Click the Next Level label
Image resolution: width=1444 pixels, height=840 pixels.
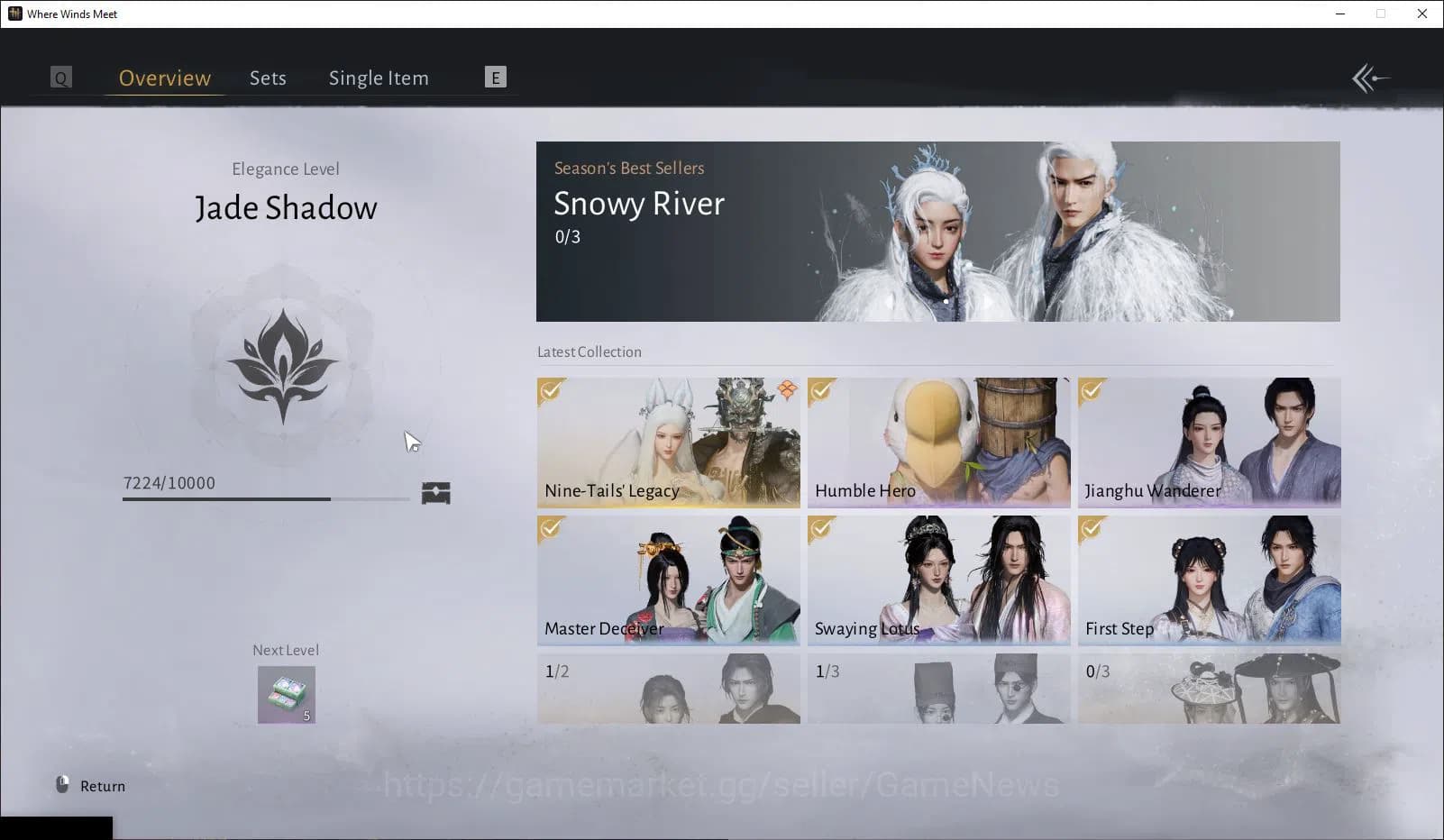pos(286,650)
